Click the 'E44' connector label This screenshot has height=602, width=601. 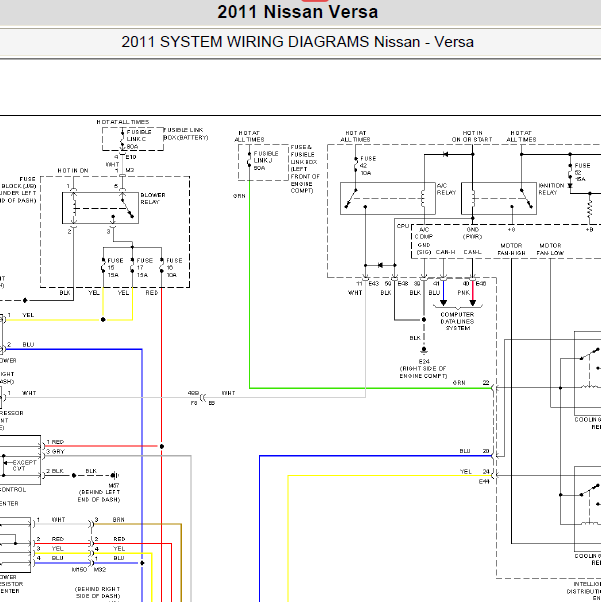pyautogui.click(x=484, y=481)
